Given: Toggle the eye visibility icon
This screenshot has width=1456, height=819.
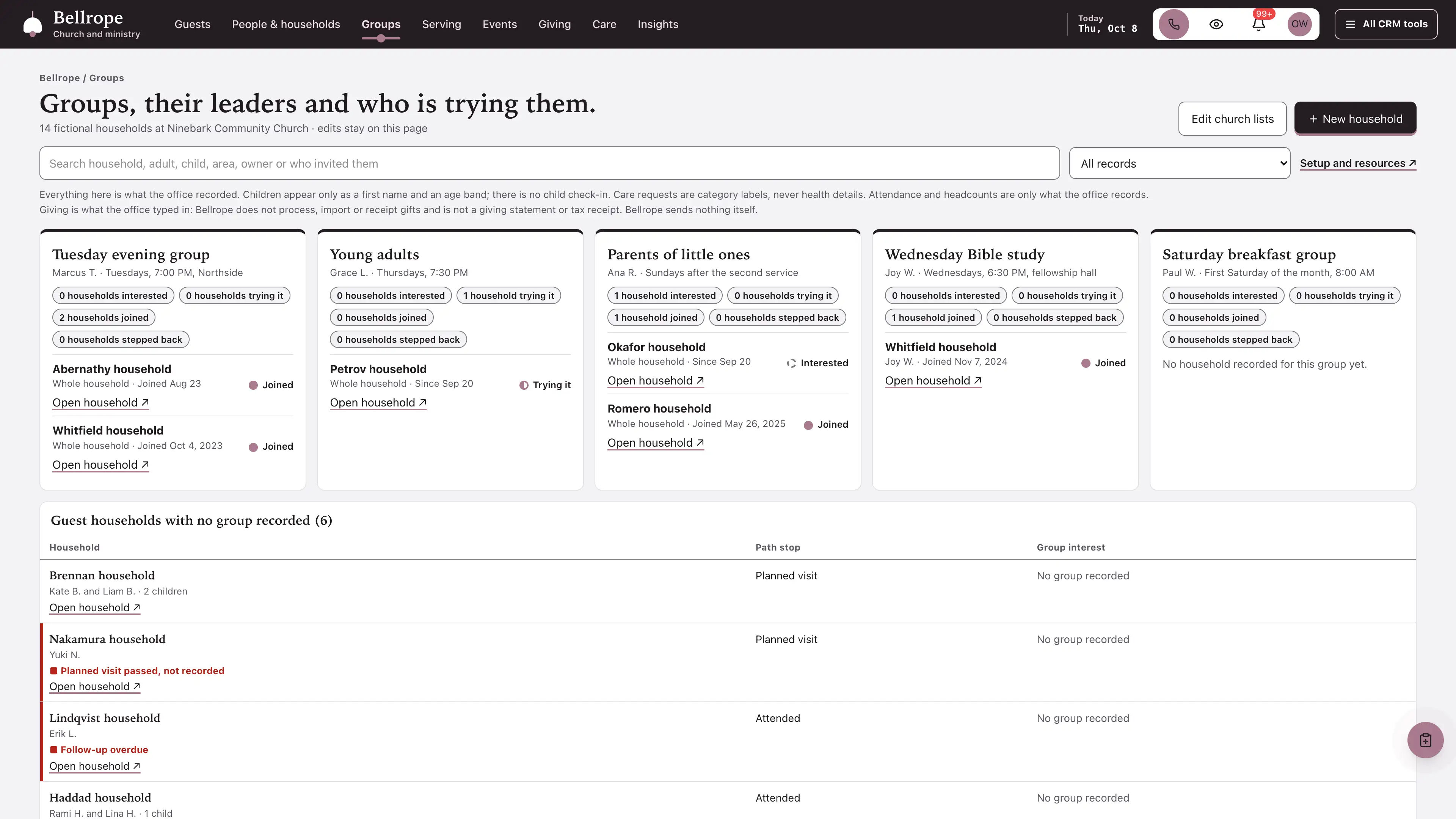Looking at the screenshot, I should pyautogui.click(x=1216, y=24).
